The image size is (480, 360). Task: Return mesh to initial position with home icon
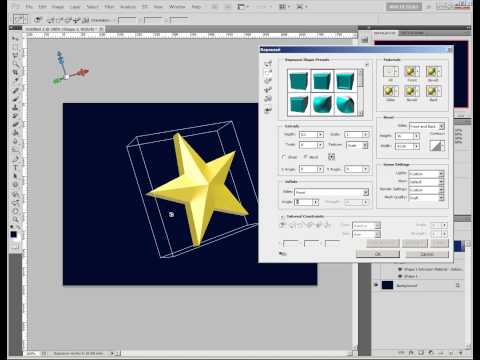pos(268,110)
